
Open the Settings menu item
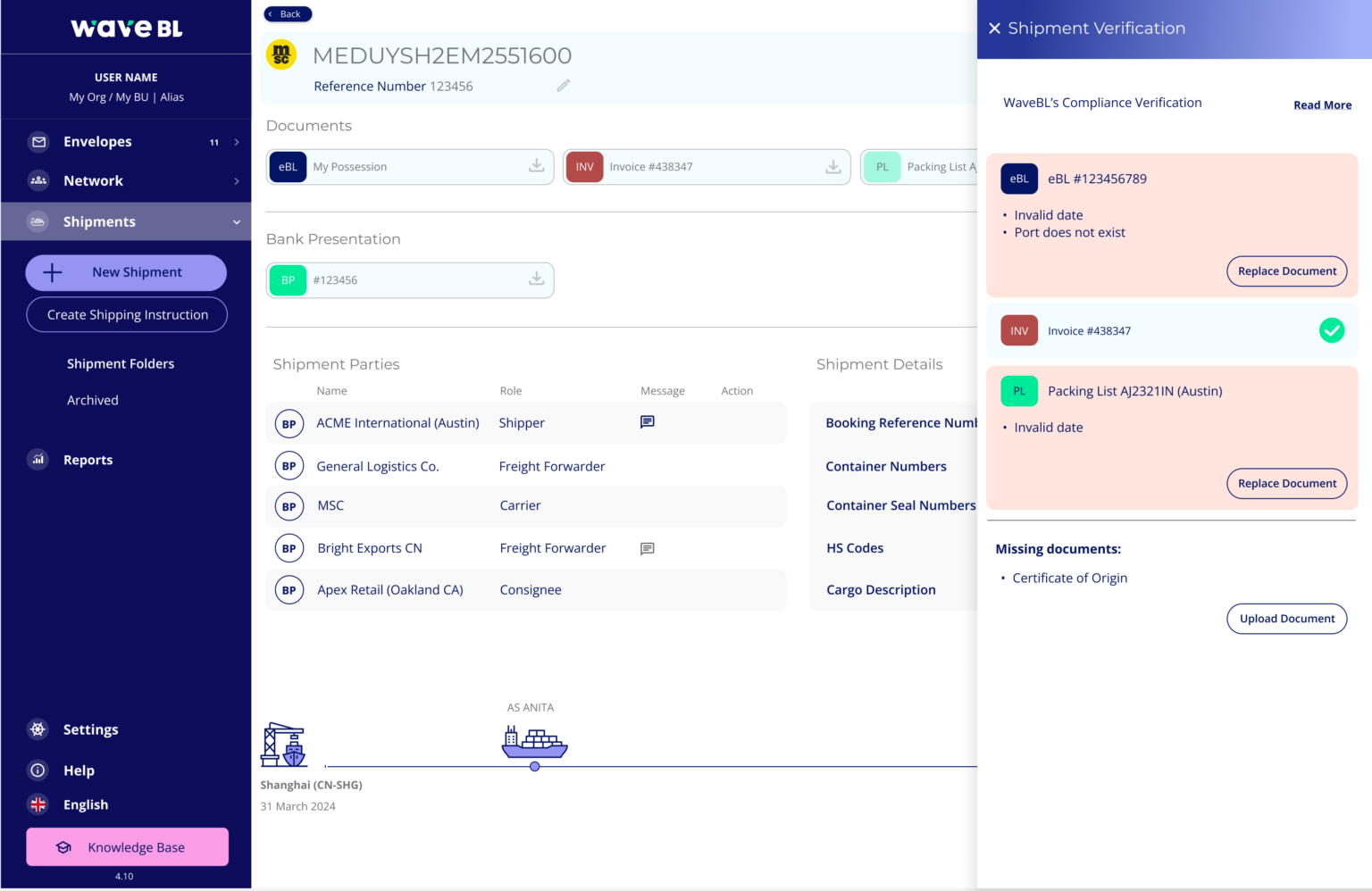pyautogui.click(x=90, y=729)
